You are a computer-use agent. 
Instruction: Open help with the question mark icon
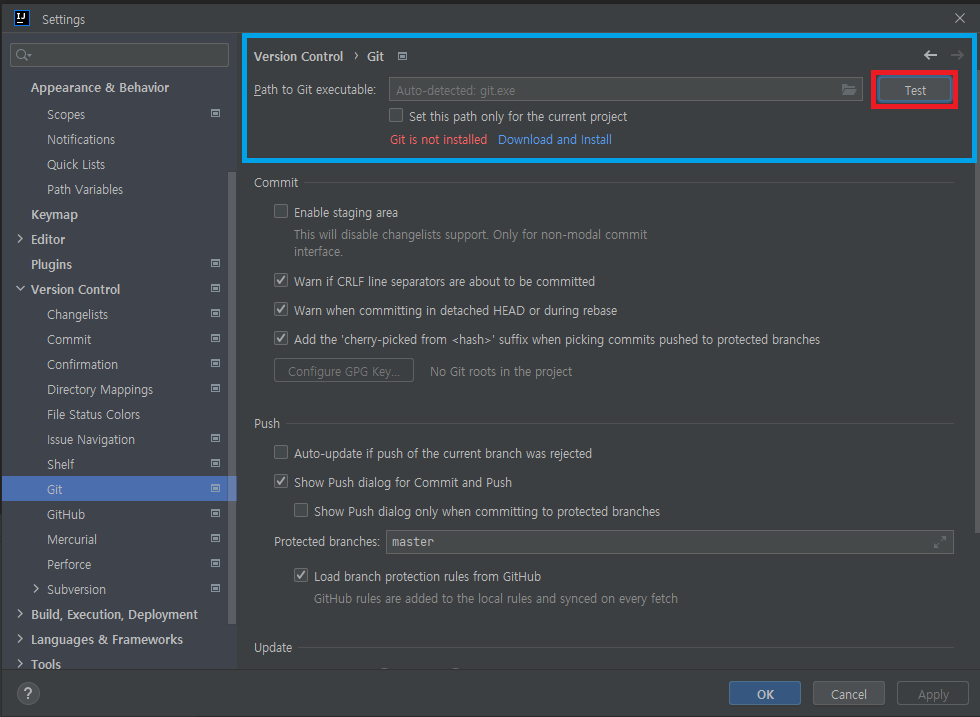(28, 693)
